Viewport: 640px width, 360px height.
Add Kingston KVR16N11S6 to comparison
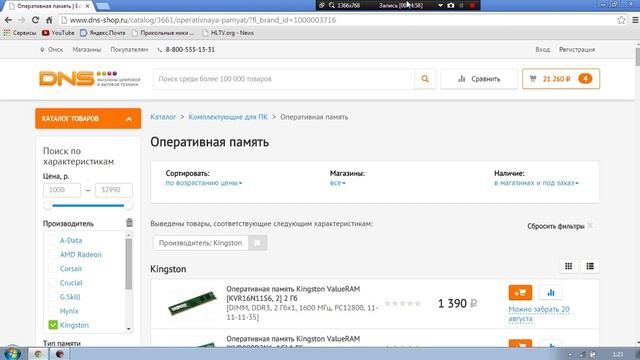click(x=551, y=293)
